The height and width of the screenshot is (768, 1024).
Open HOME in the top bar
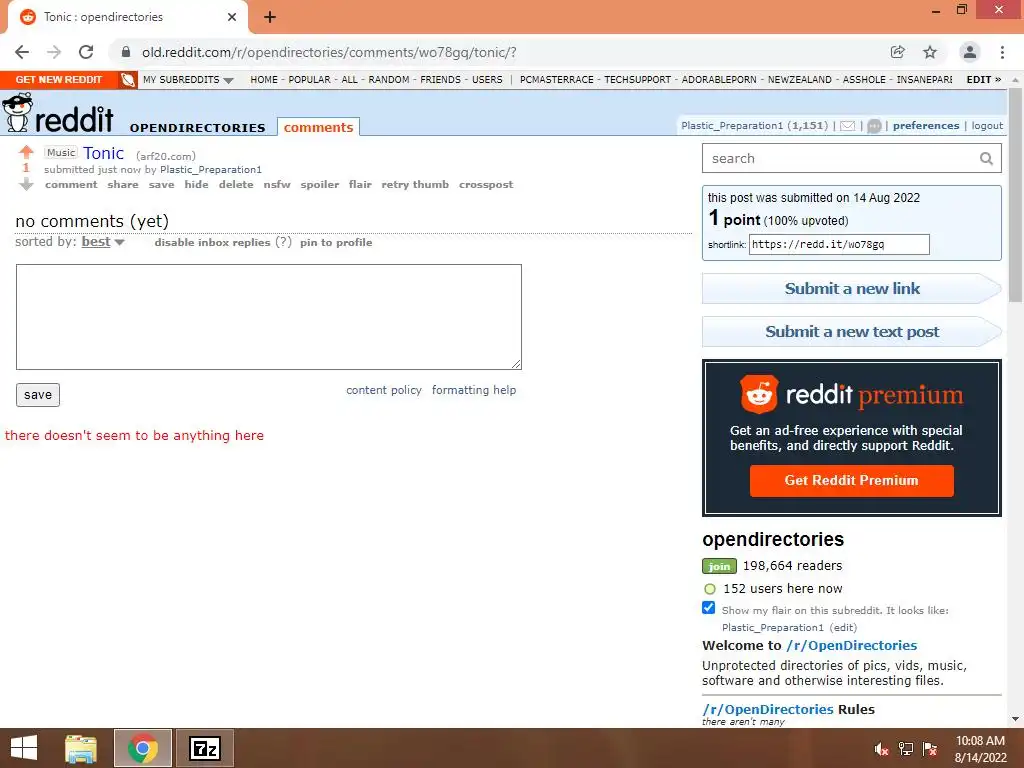(x=264, y=80)
